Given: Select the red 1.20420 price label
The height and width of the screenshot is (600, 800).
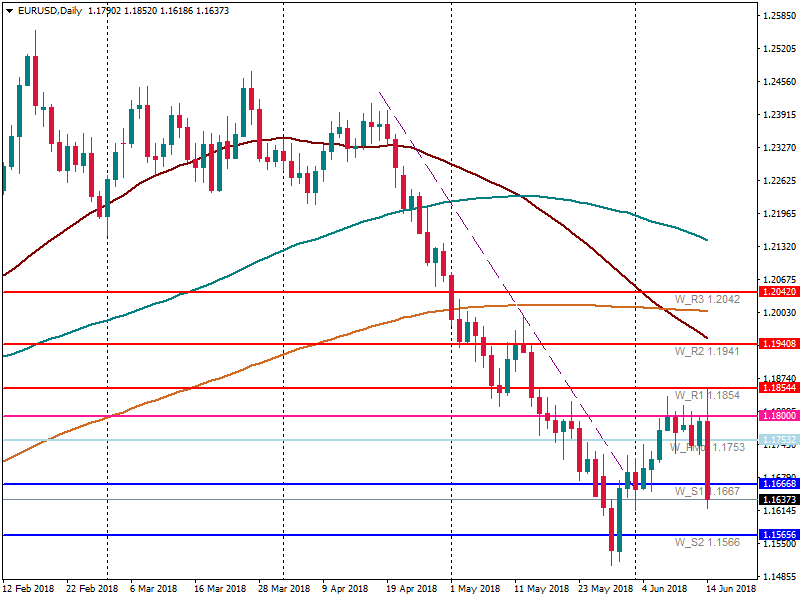Looking at the screenshot, I should point(777,292).
